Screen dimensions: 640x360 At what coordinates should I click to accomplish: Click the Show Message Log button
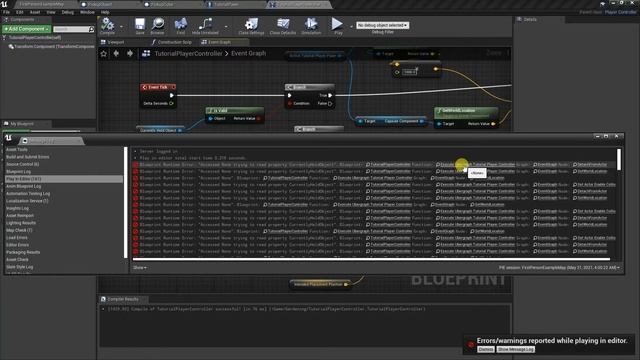[x=516, y=349]
